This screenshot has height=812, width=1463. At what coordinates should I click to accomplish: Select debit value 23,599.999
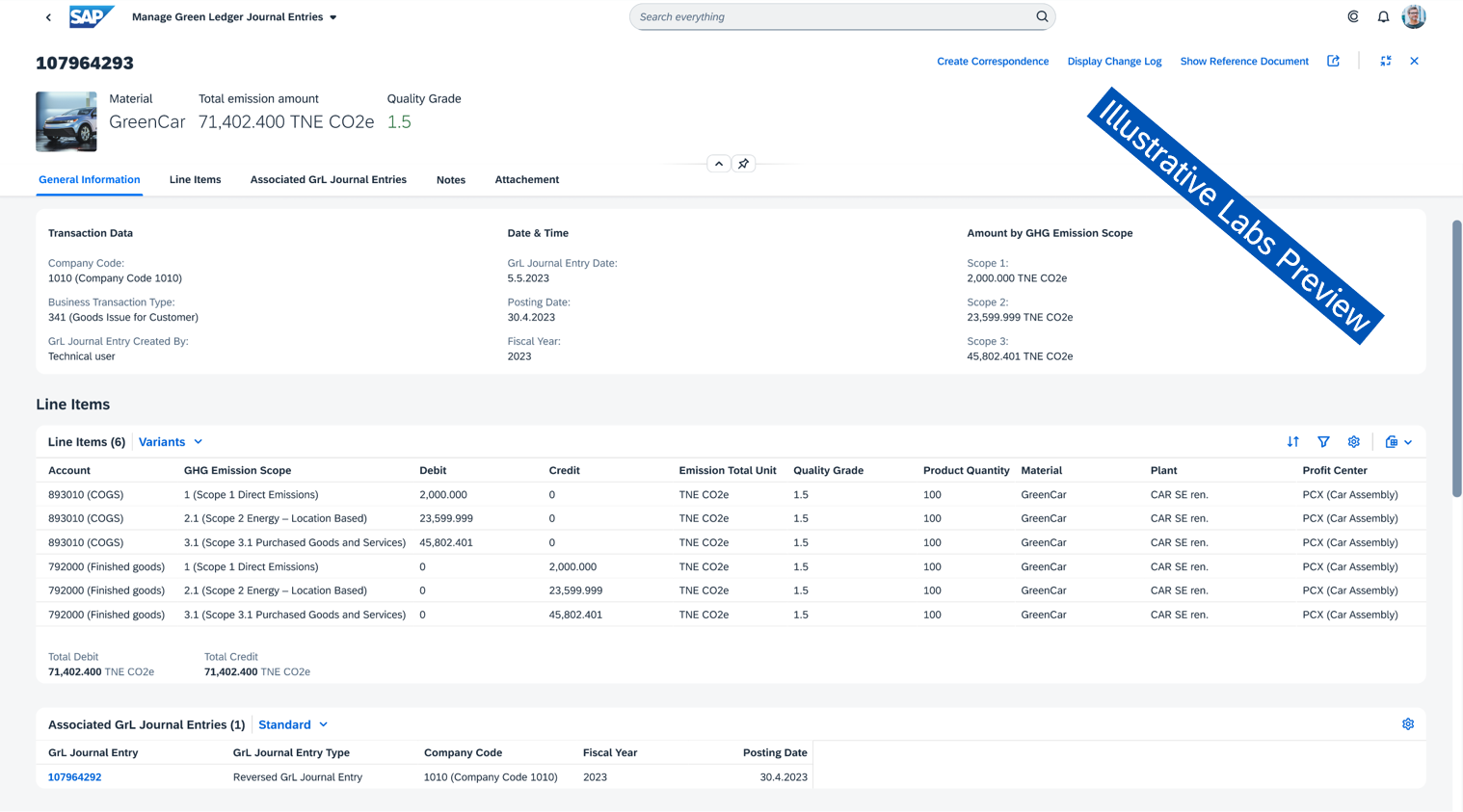click(446, 518)
